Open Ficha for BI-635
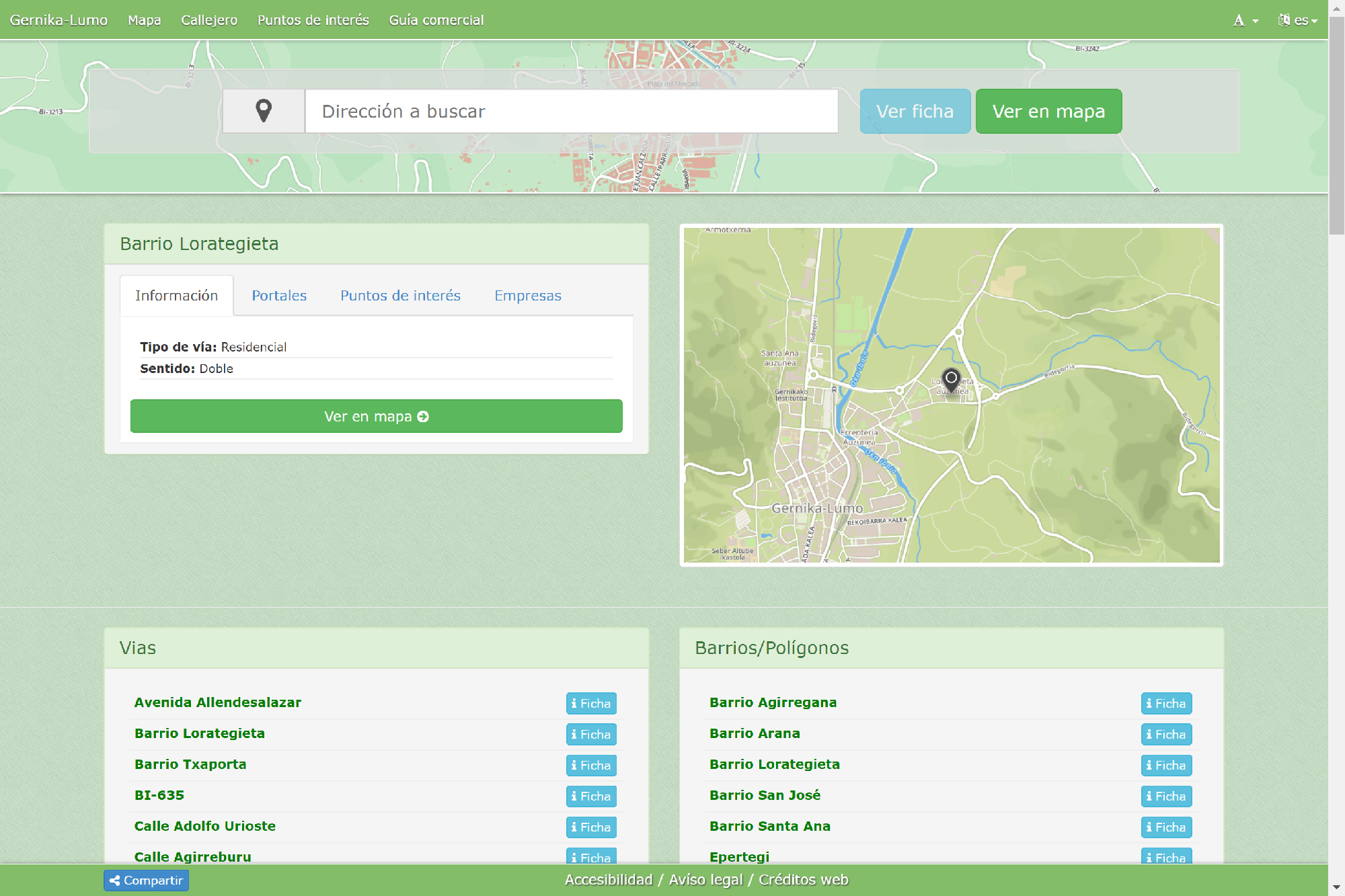 tap(590, 796)
